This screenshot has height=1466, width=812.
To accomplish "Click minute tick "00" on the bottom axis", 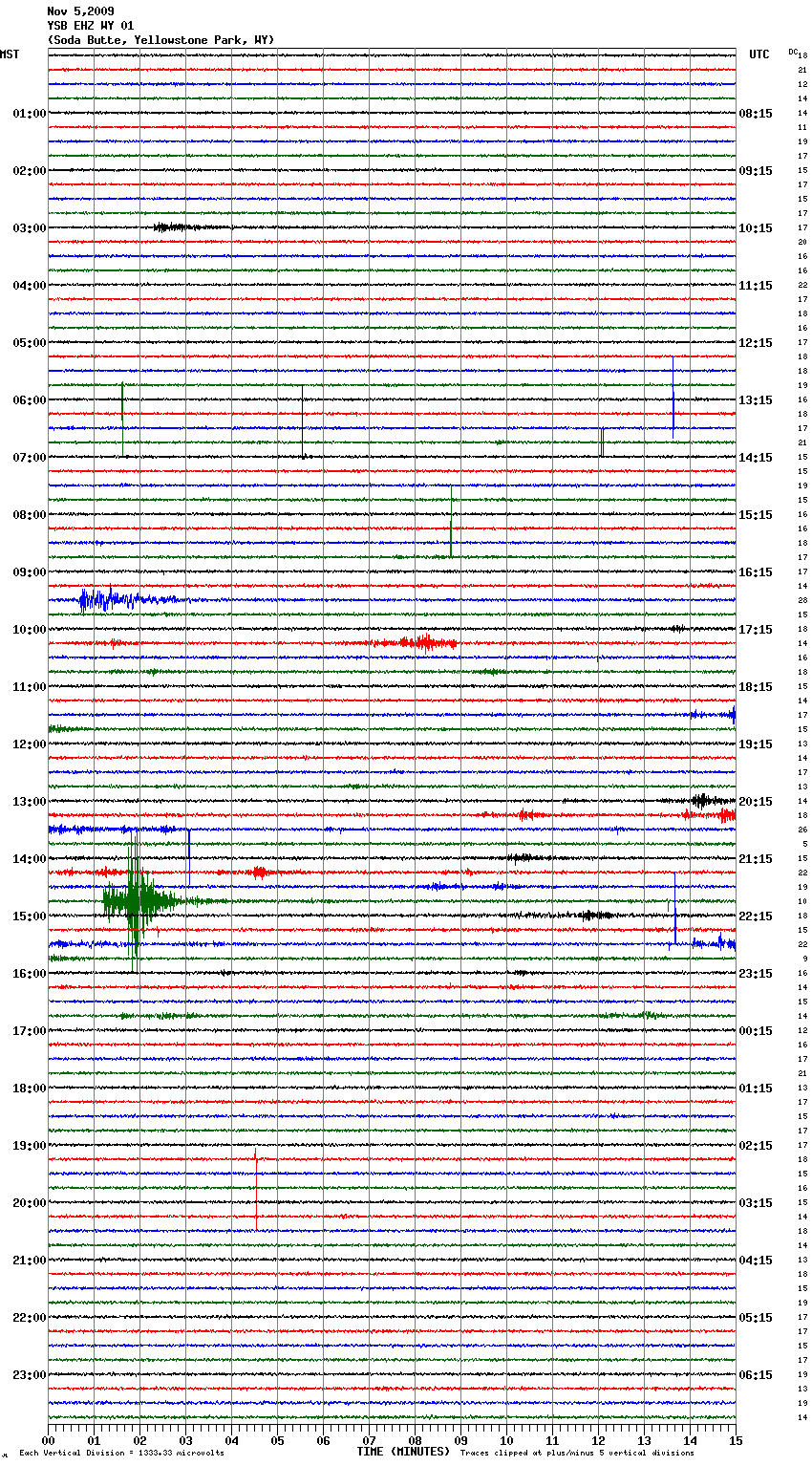I will pyautogui.click(x=48, y=1440).
